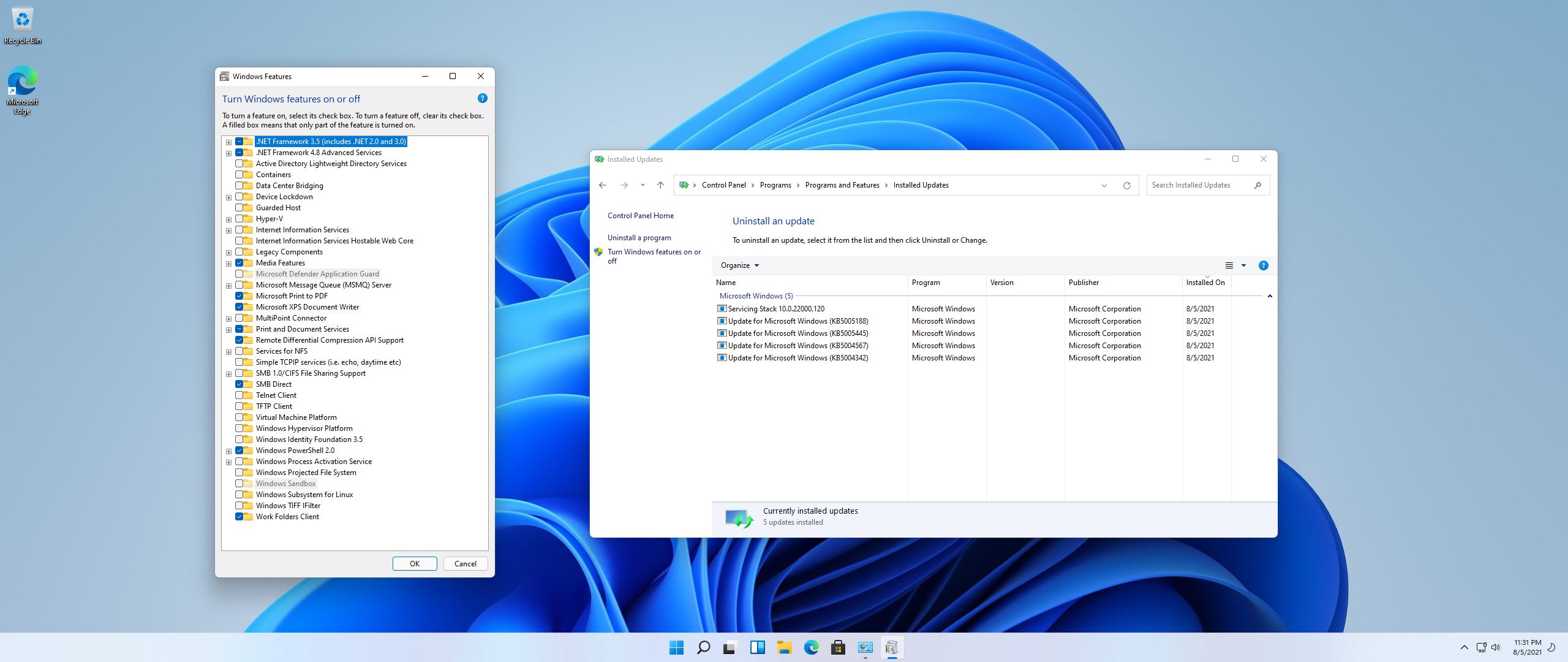Click the refresh icon in the address bar
The width and height of the screenshot is (1568, 662).
[1126, 185]
